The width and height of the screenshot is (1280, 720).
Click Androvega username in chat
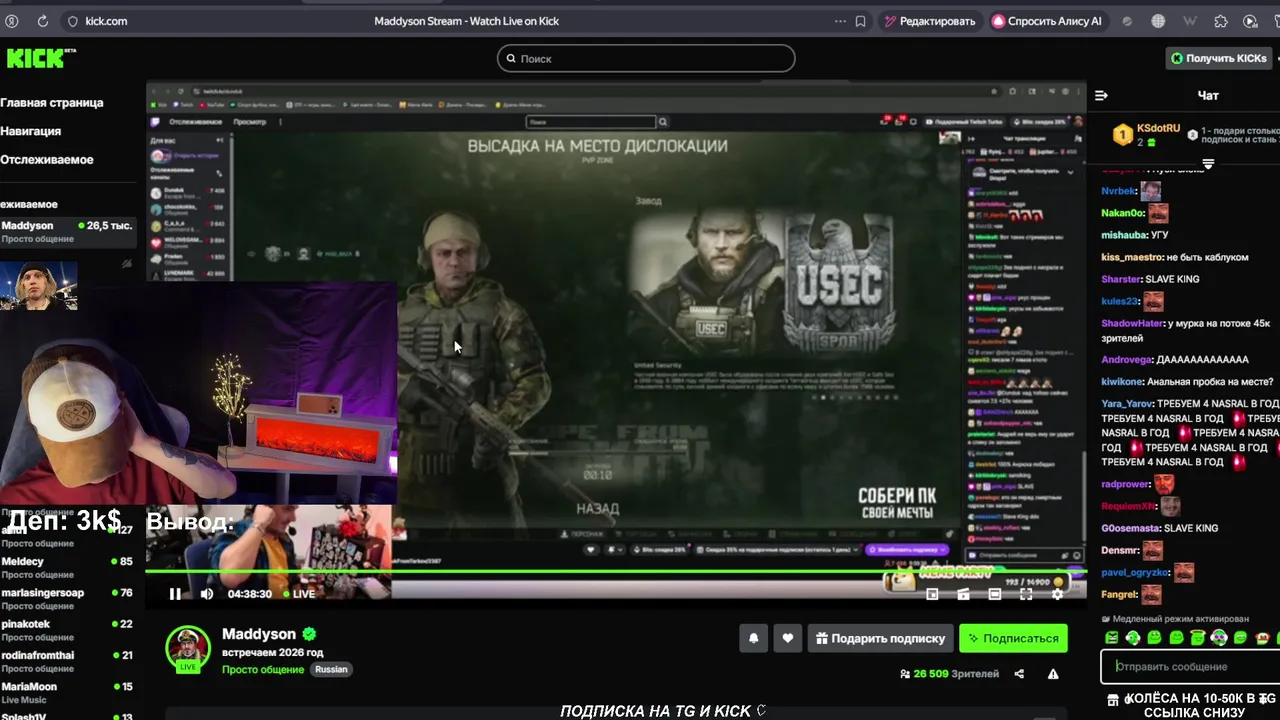pyautogui.click(x=1126, y=360)
